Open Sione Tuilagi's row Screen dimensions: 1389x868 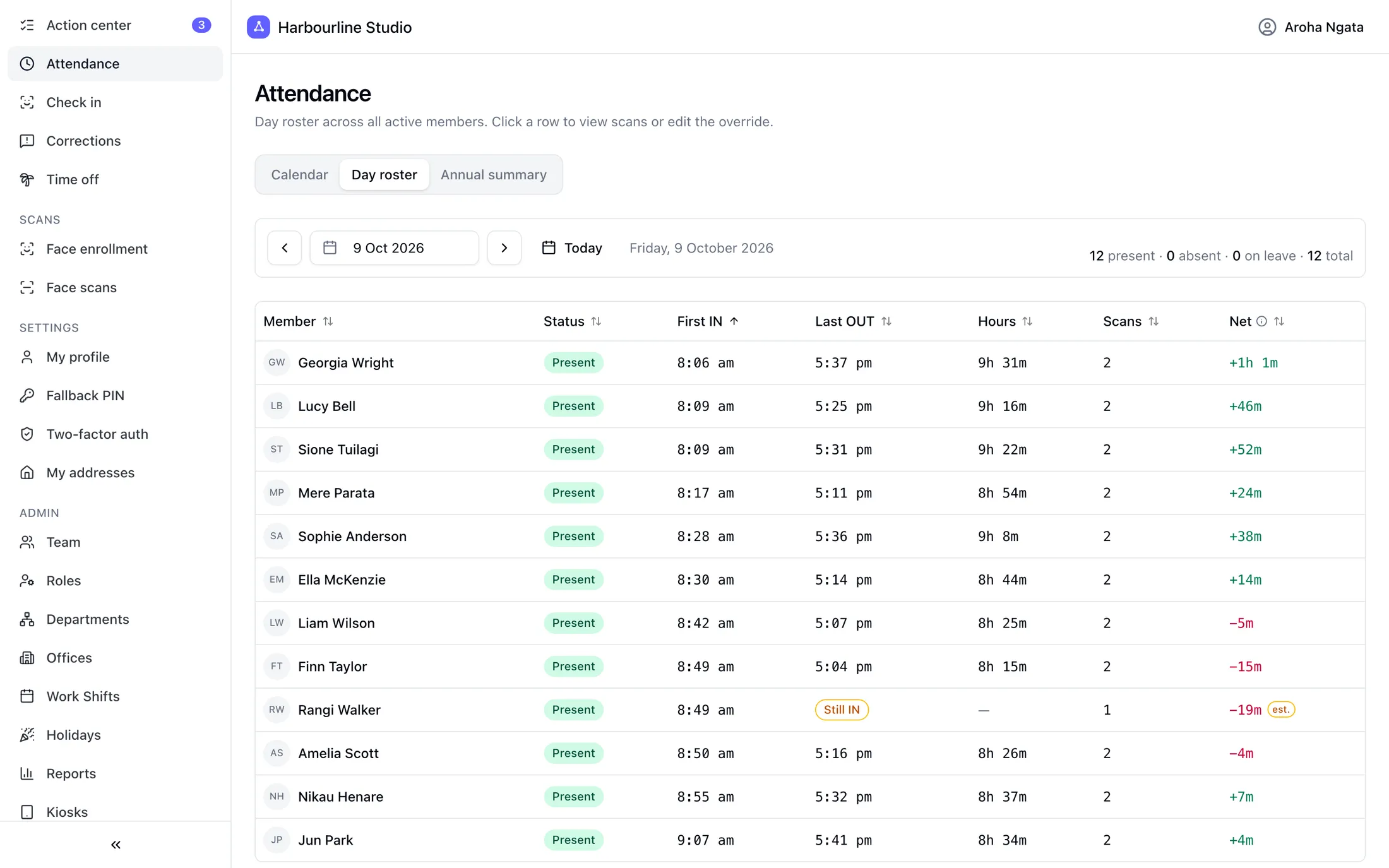pos(810,449)
